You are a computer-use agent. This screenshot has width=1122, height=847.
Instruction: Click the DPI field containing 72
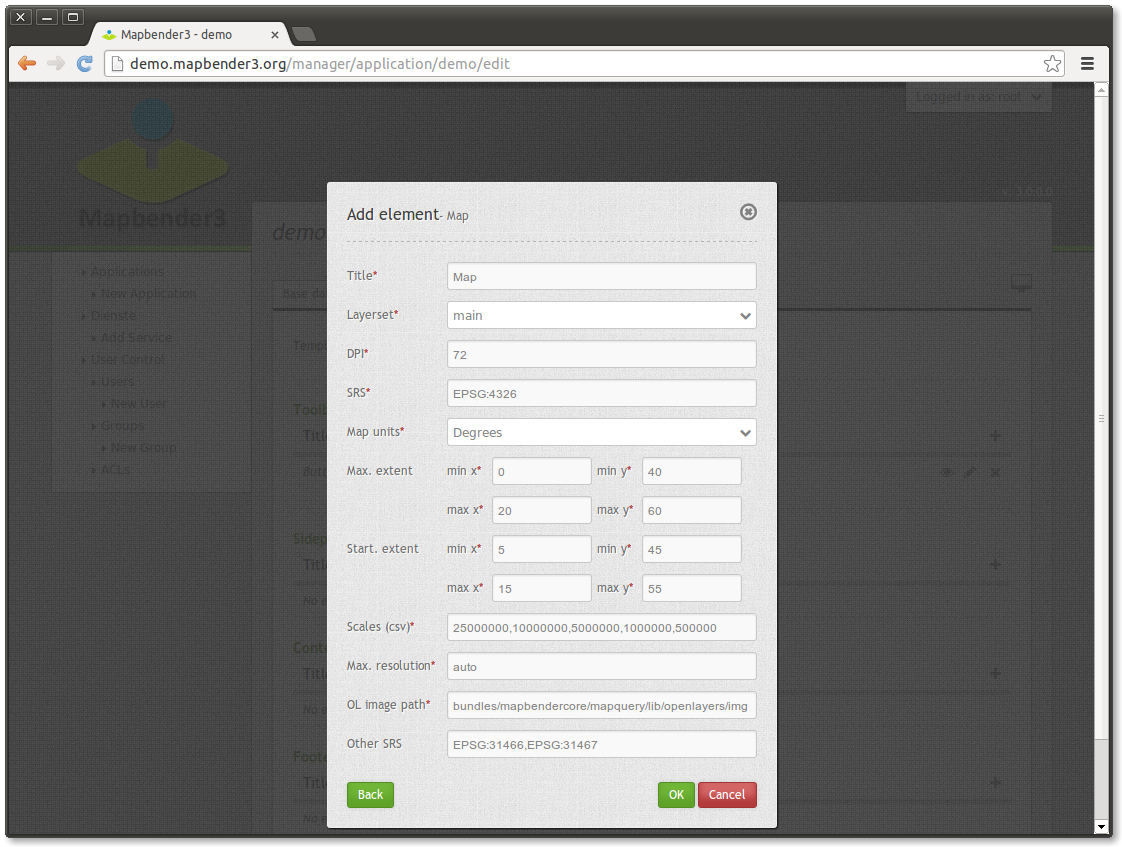pyautogui.click(x=601, y=354)
